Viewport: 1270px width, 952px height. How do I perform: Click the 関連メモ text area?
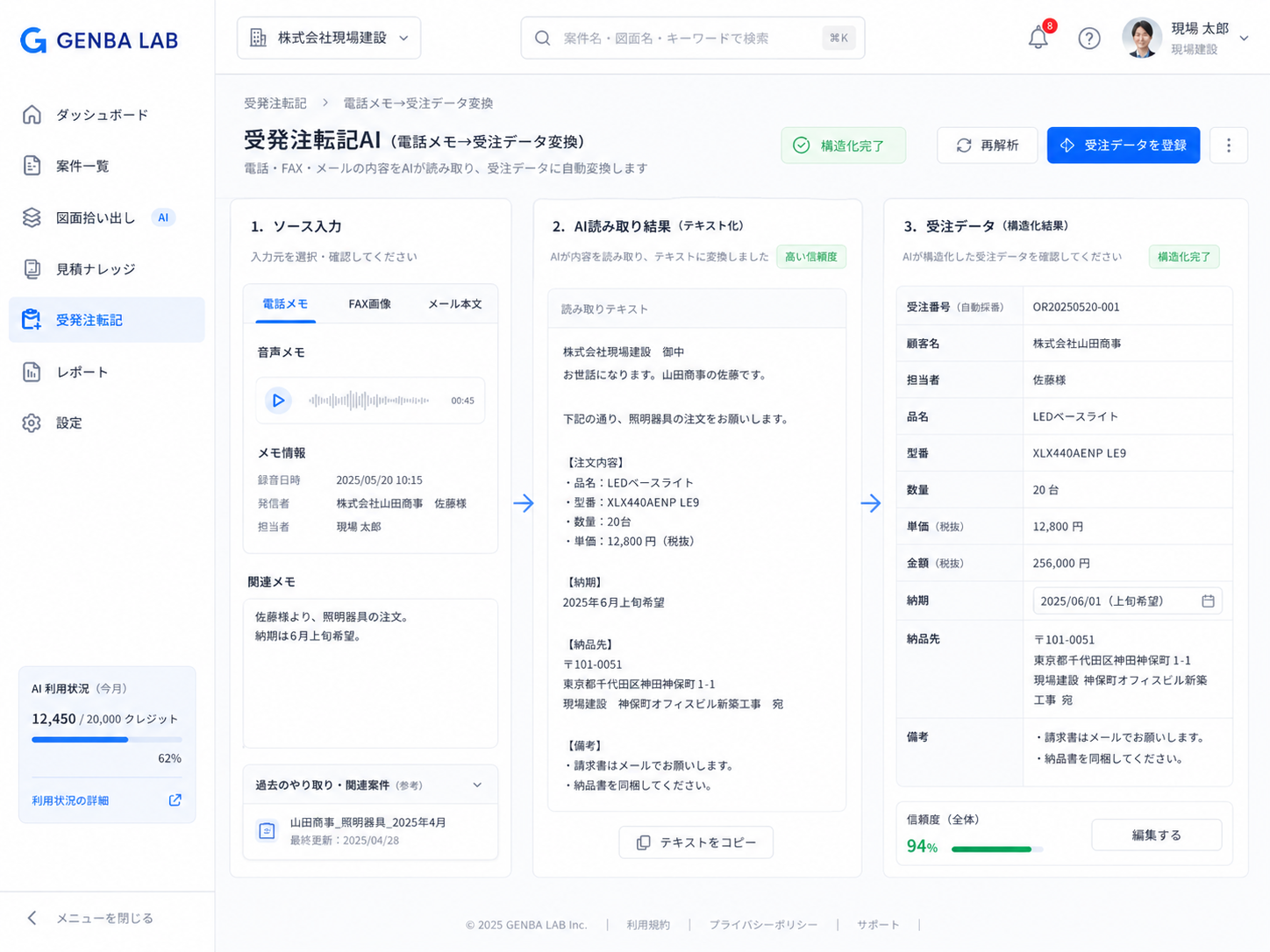370,672
